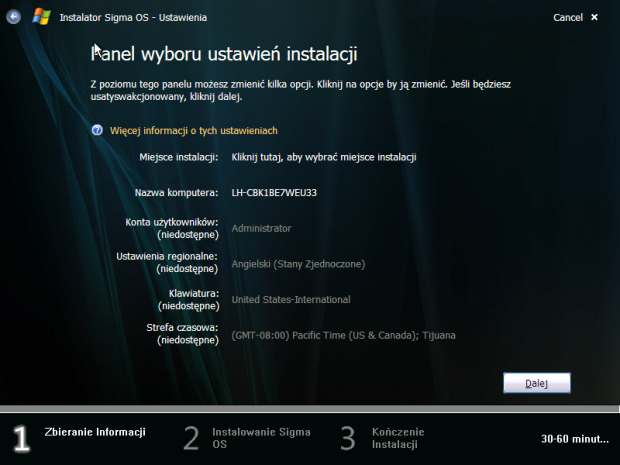Click the Dalej button
Image resolution: width=620 pixels, height=465 pixels.
tap(537, 383)
